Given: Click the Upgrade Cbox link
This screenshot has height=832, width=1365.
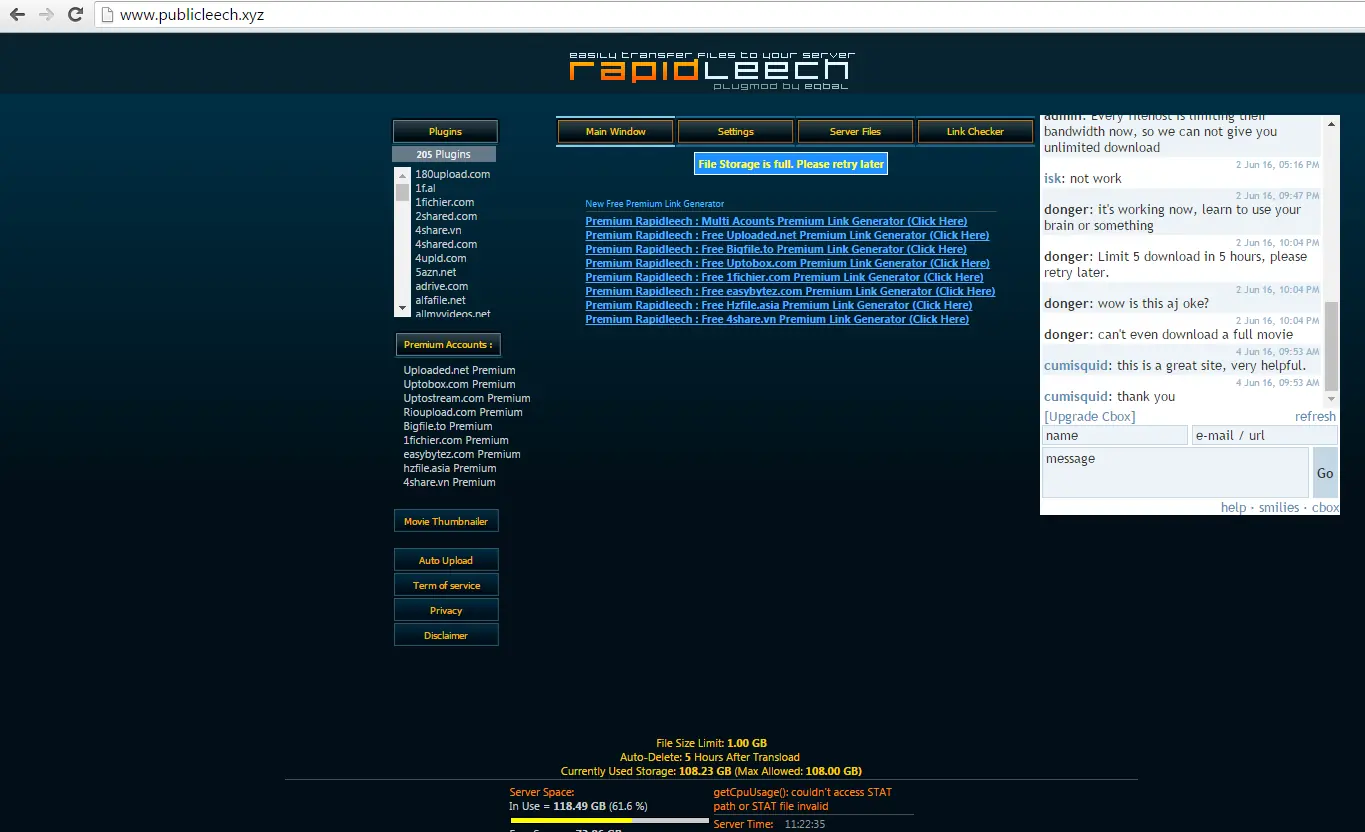Looking at the screenshot, I should point(1090,417).
